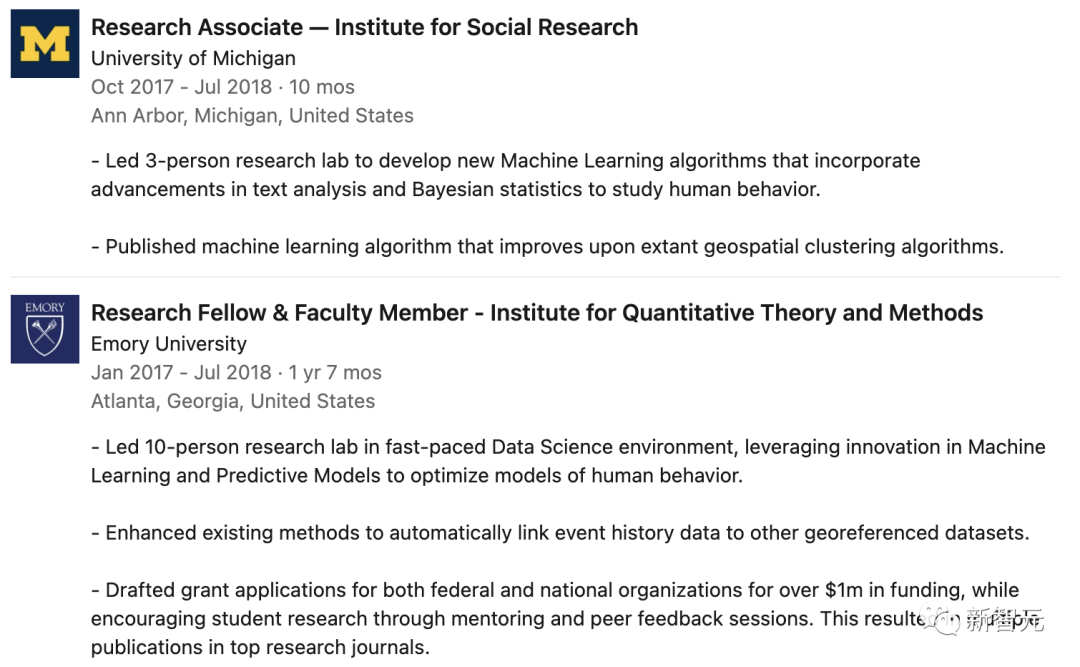Viewport: 1080px width, 667px height.
Task: Click 'publications in top research journals' line
Action: click(260, 647)
